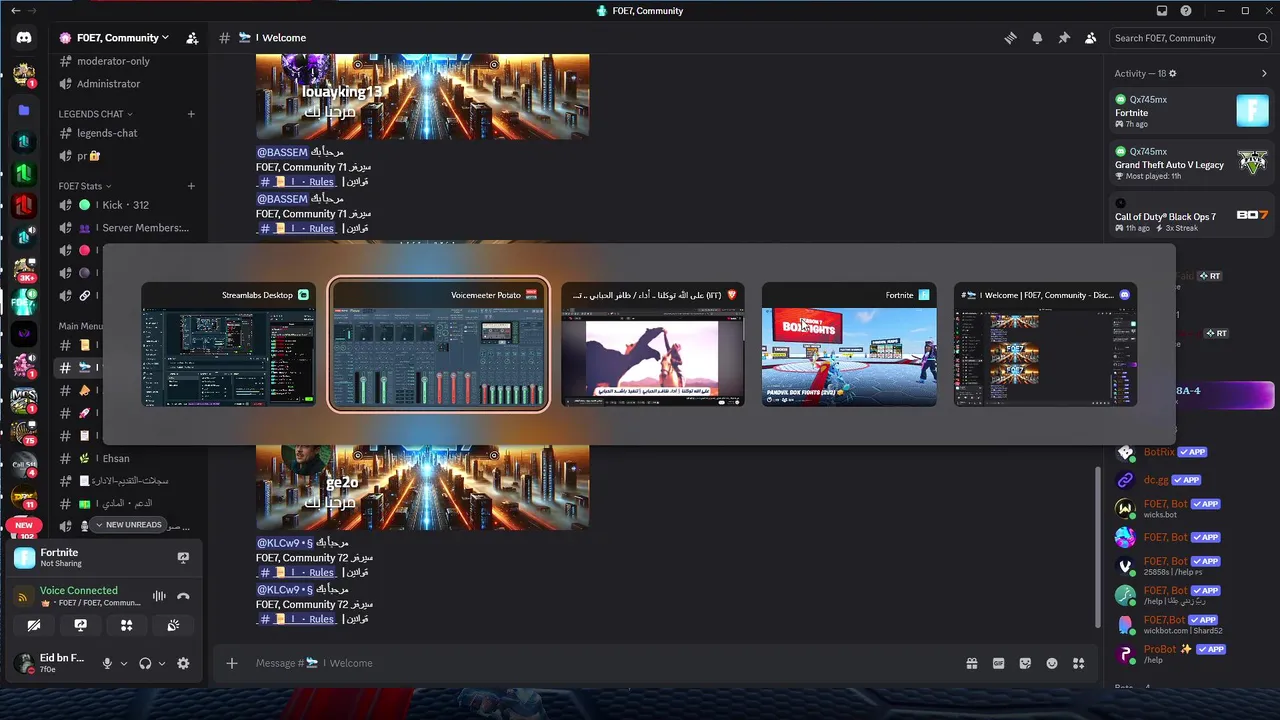Switch to Voicemeeter Potato window thumbnail
Viewport: 1280px width, 720px height.
438,344
